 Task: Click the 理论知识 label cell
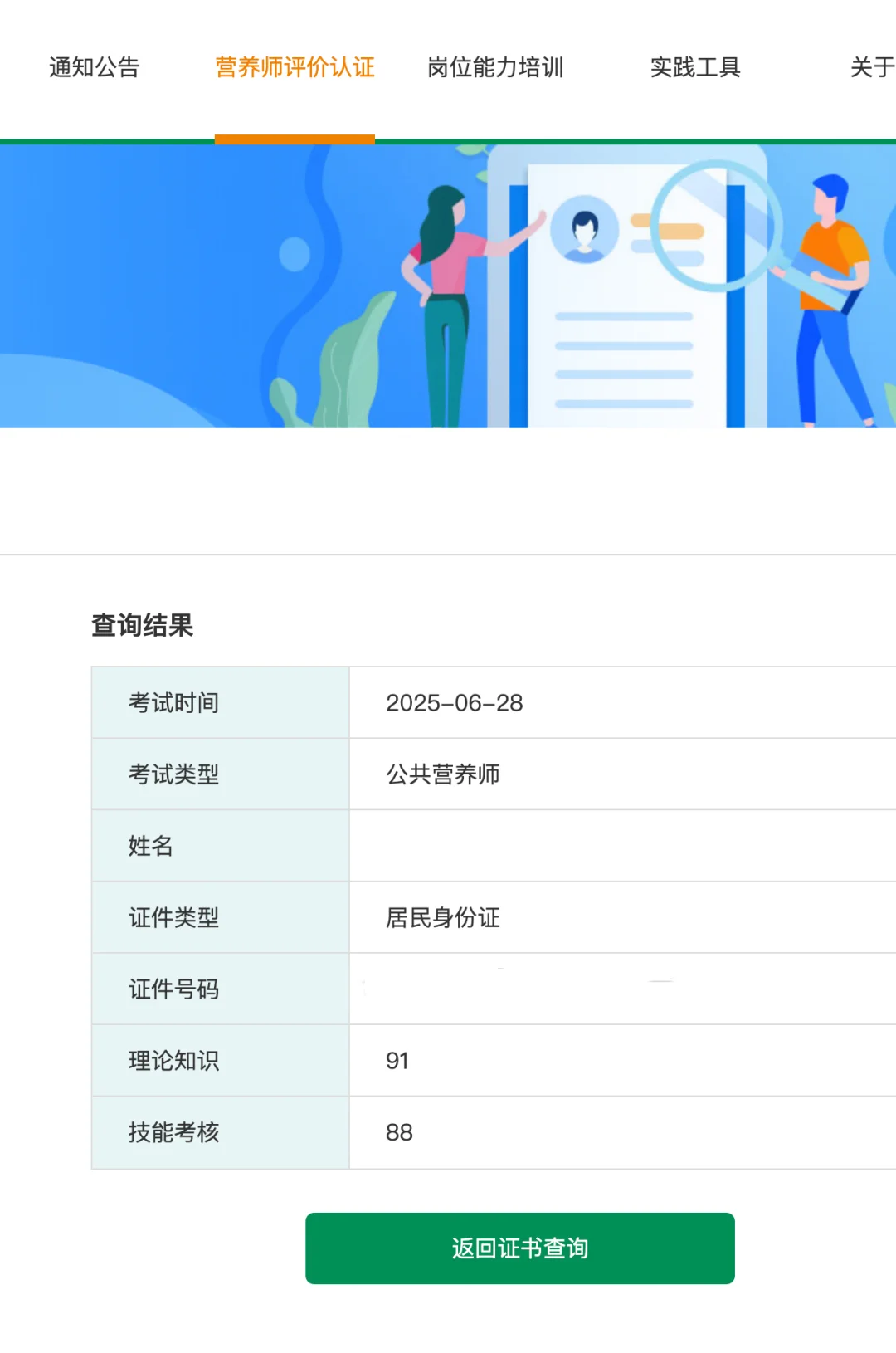point(221,1060)
